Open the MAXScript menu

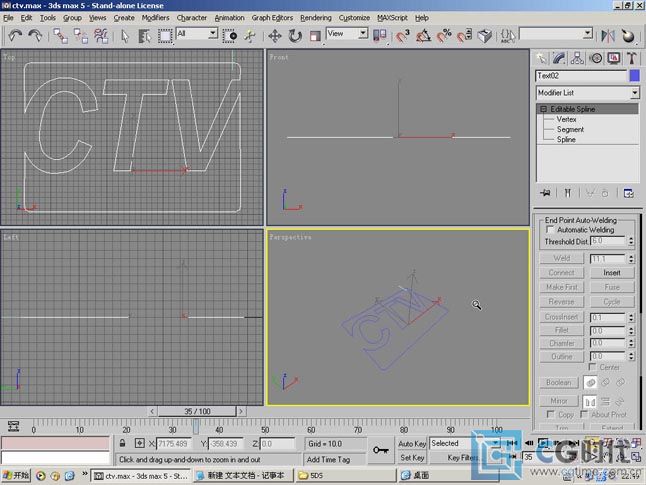(392, 18)
